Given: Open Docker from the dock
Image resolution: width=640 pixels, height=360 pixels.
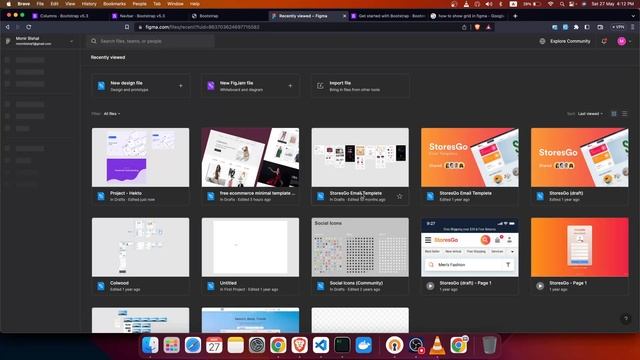Looking at the screenshot, I should point(363,345).
